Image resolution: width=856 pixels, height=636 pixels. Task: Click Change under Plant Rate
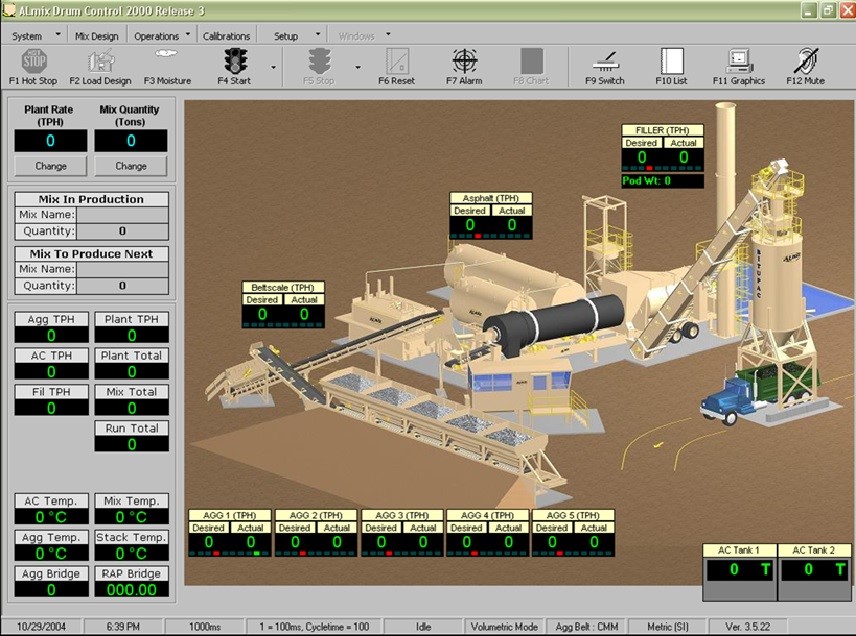[x=50, y=166]
